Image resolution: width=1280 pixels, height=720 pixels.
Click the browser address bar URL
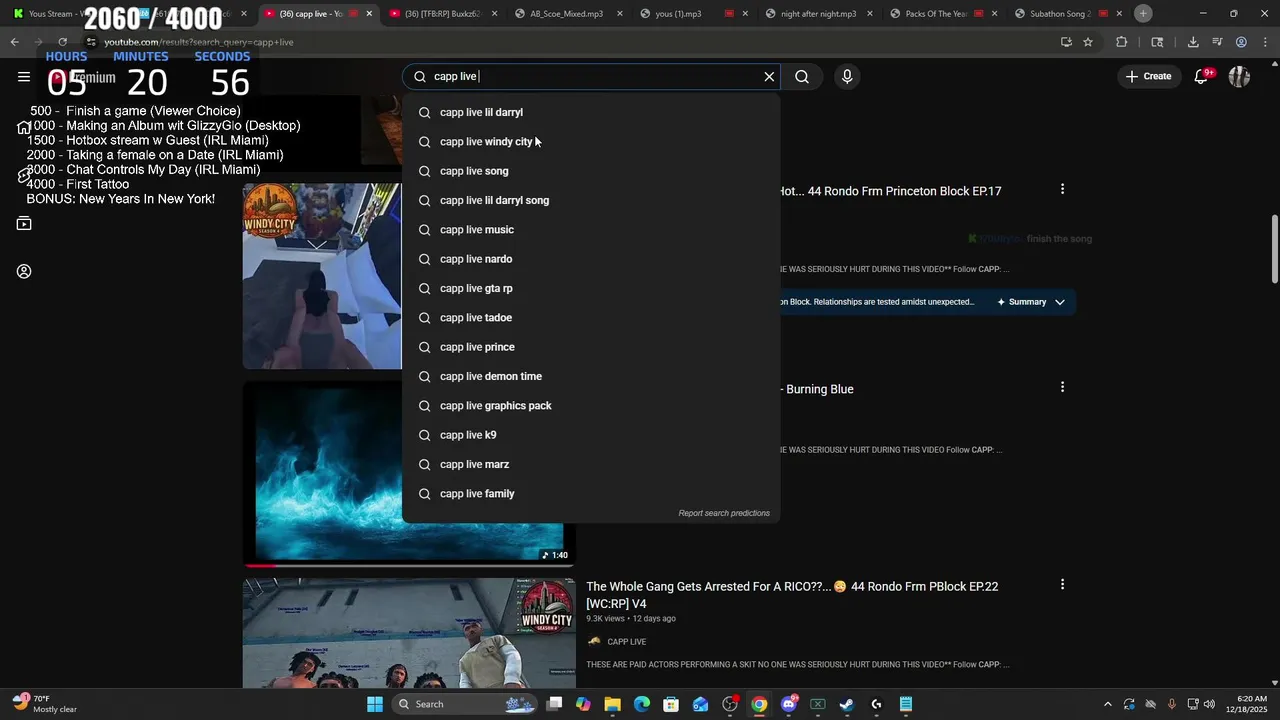coord(199,42)
